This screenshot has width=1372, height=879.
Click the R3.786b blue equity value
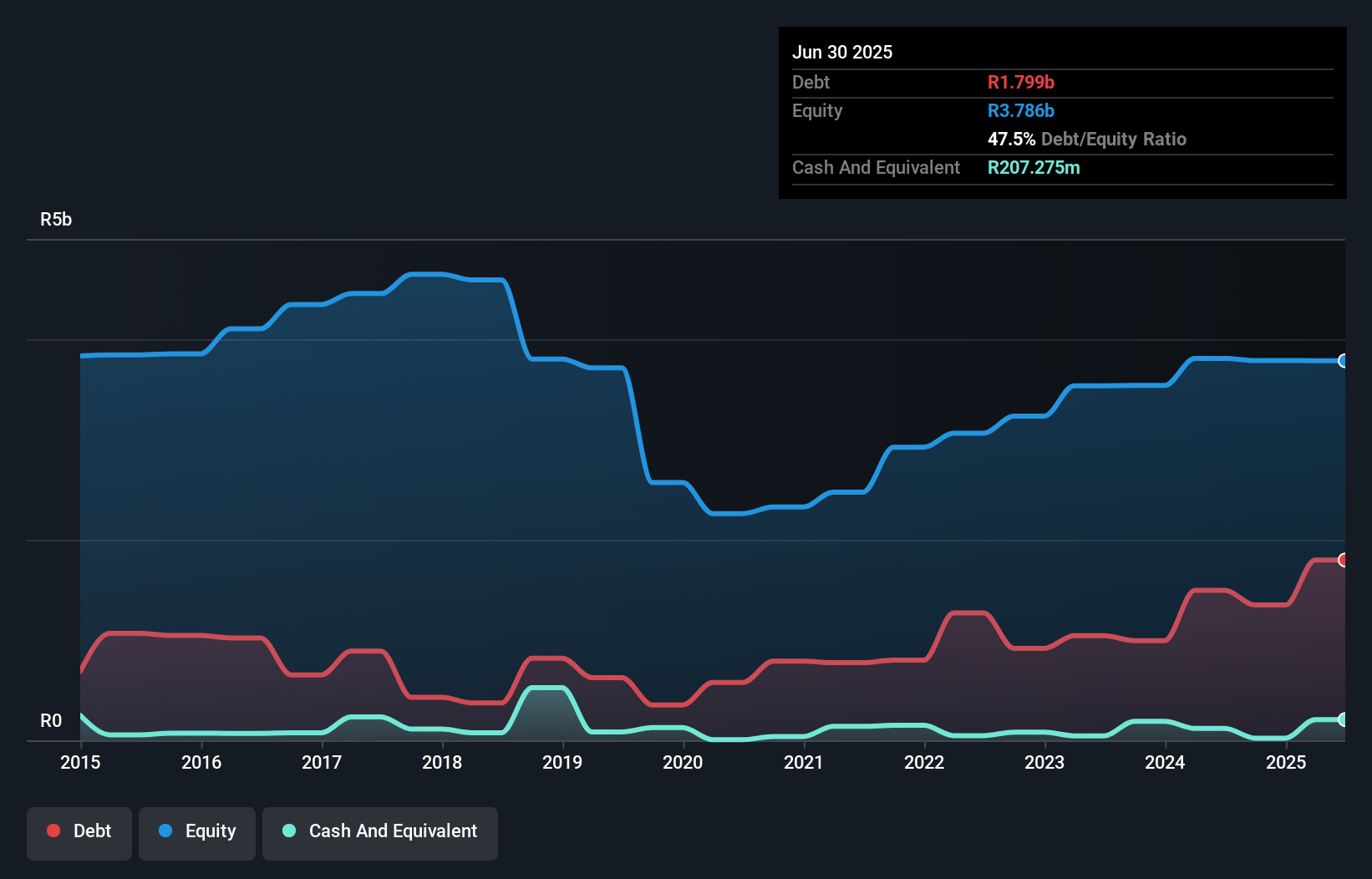tap(1021, 110)
